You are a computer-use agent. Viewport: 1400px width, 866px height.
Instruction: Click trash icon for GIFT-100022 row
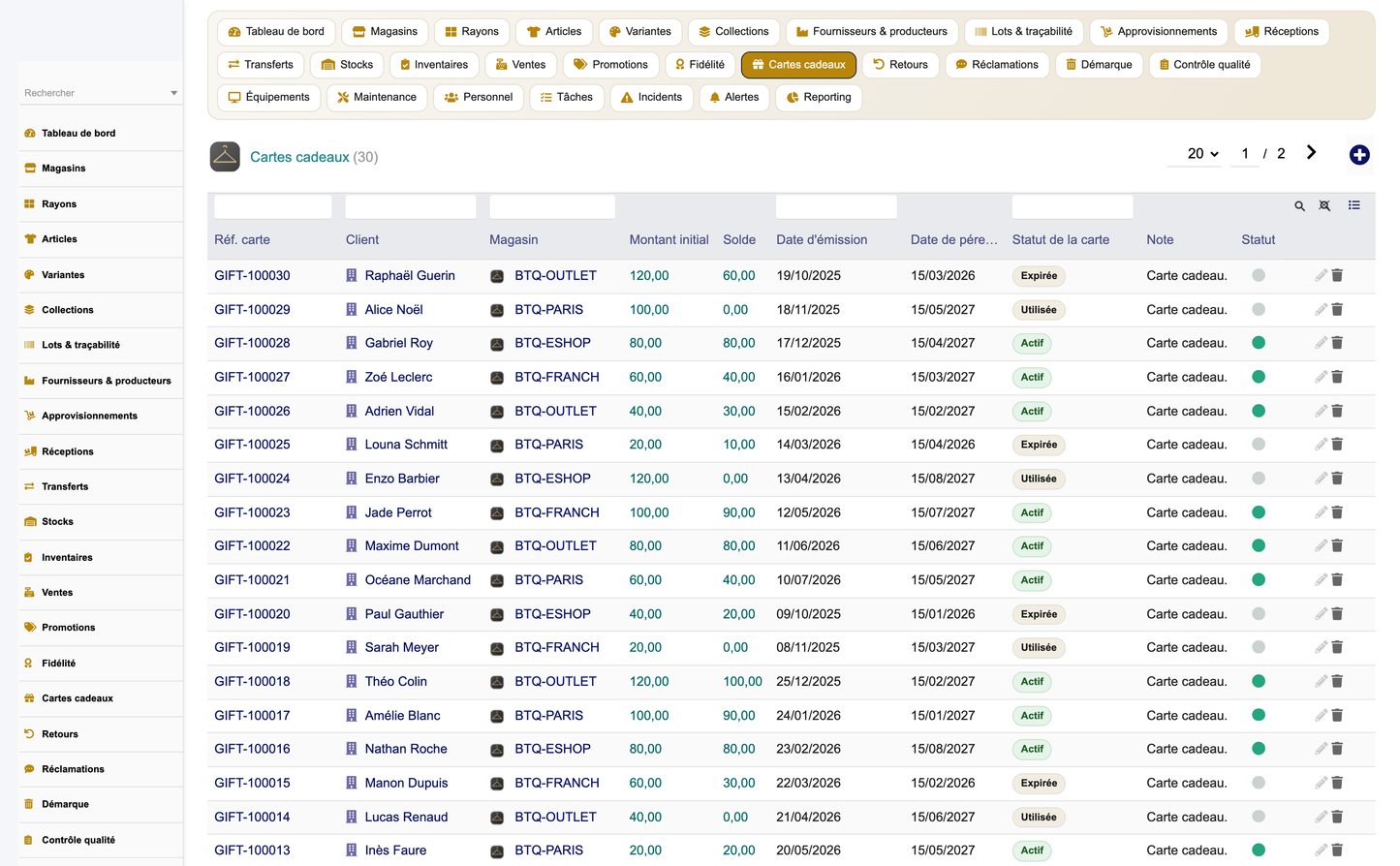(1337, 545)
